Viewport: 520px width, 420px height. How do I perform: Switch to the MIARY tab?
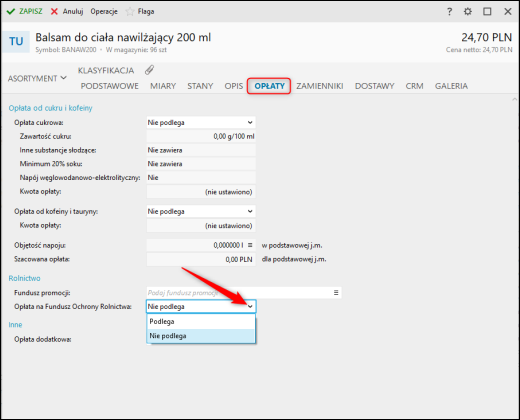pyautogui.click(x=163, y=86)
